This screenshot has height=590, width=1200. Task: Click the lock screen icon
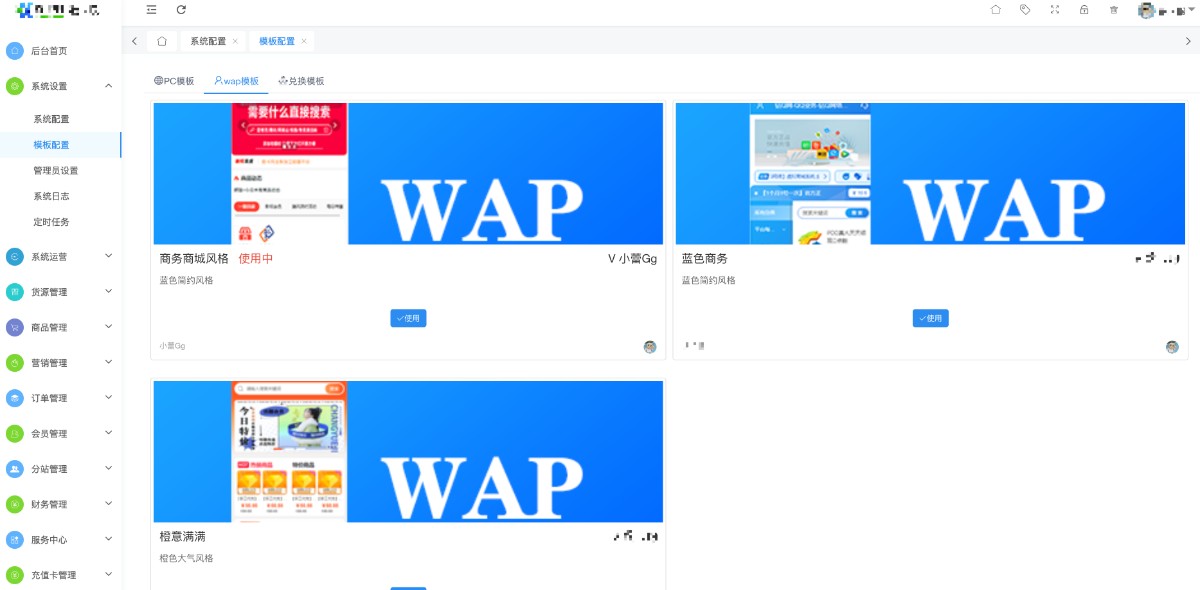[x=1084, y=10]
